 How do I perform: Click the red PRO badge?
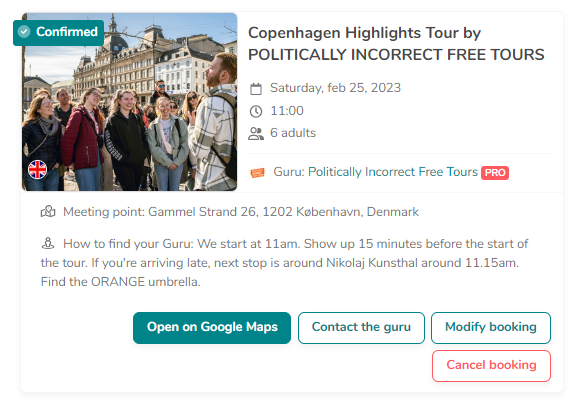click(495, 173)
